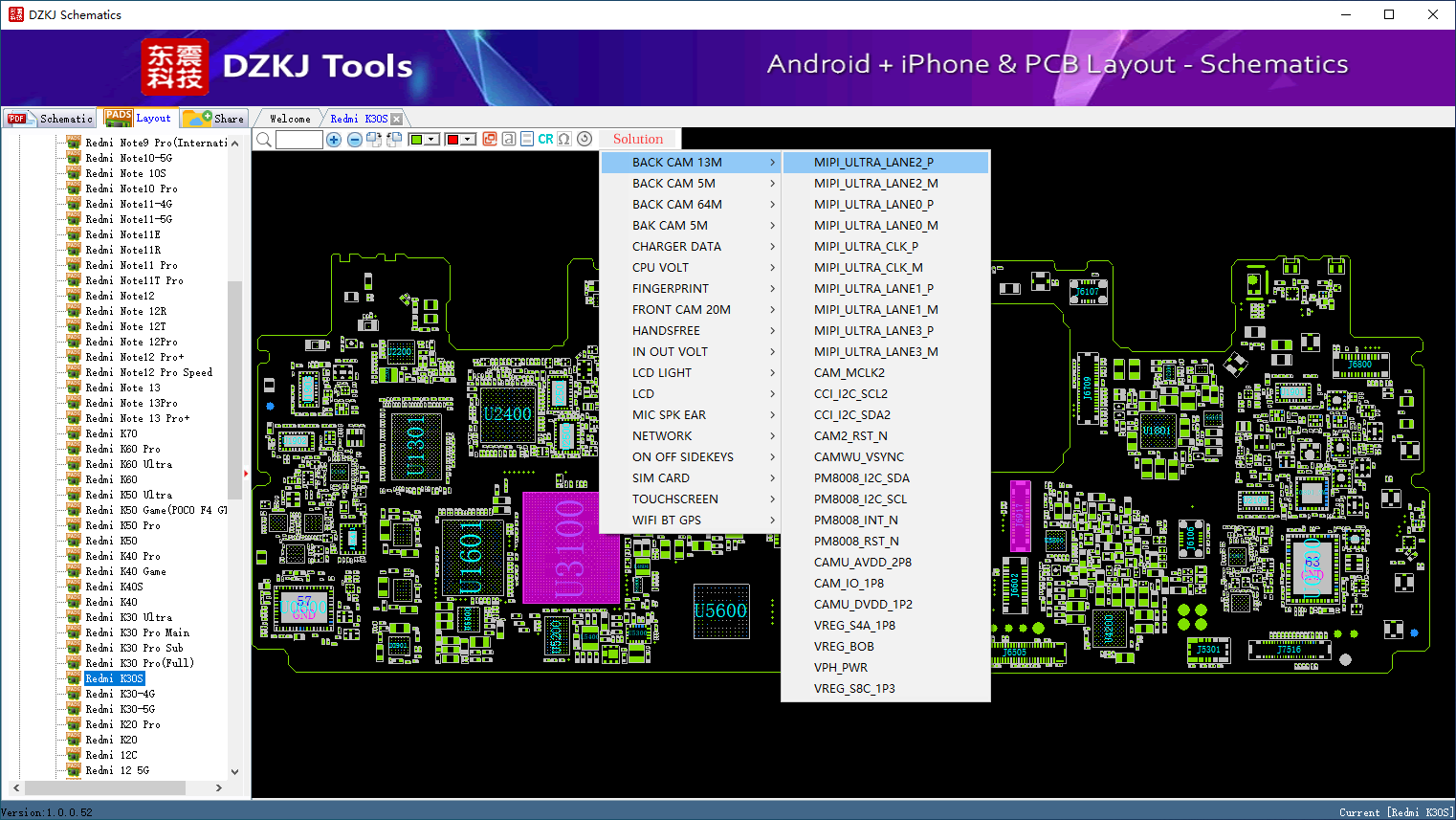Click the omega resistance icon

[564, 140]
